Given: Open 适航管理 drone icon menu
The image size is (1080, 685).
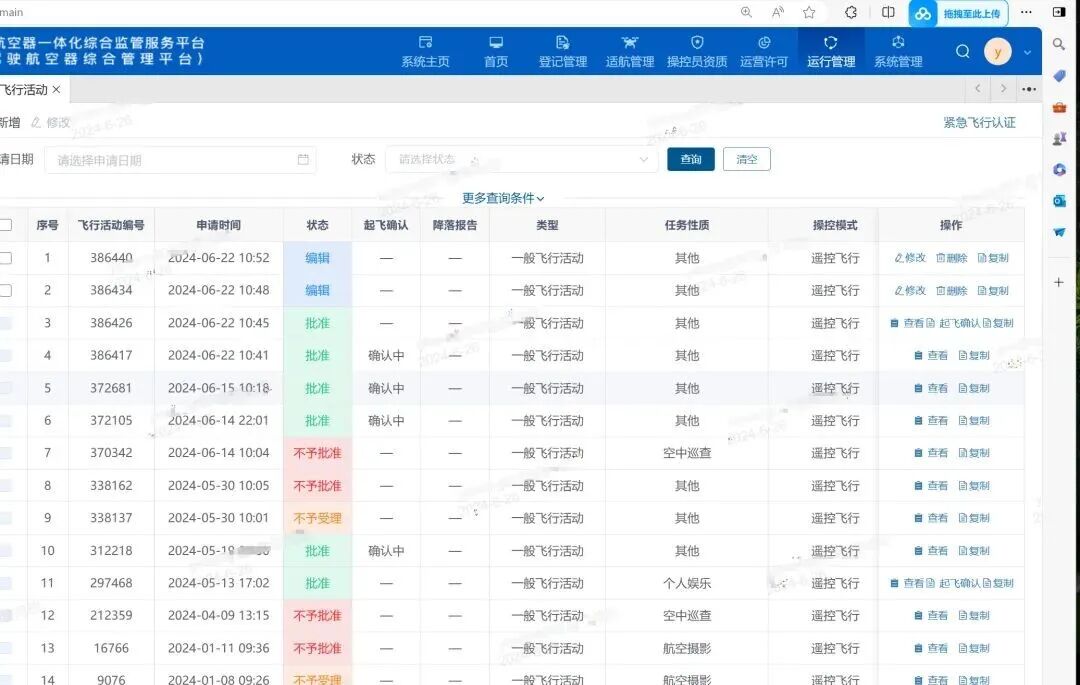Looking at the screenshot, I should coord(630,43).
